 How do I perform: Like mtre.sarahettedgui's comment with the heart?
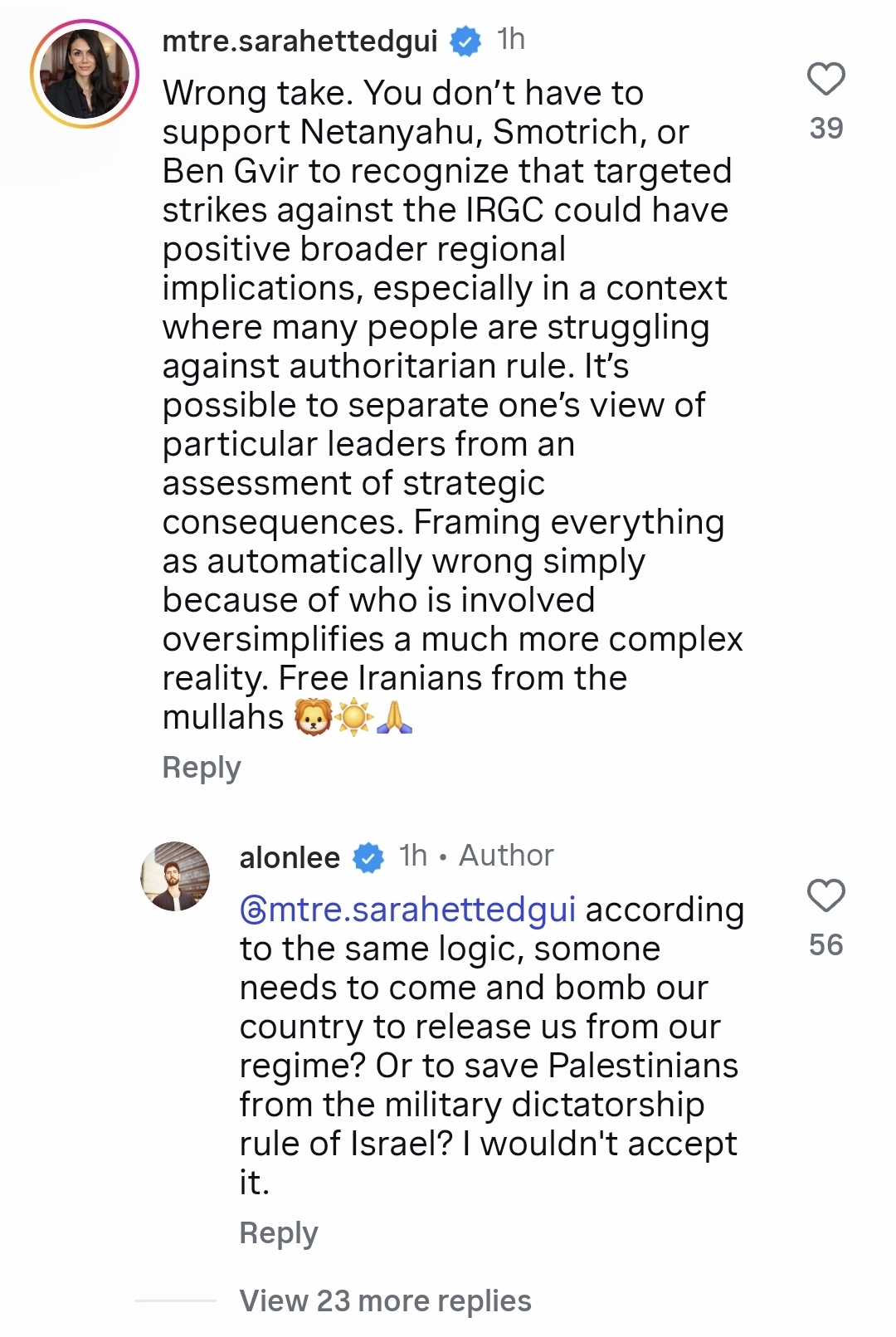coord(825,80)
